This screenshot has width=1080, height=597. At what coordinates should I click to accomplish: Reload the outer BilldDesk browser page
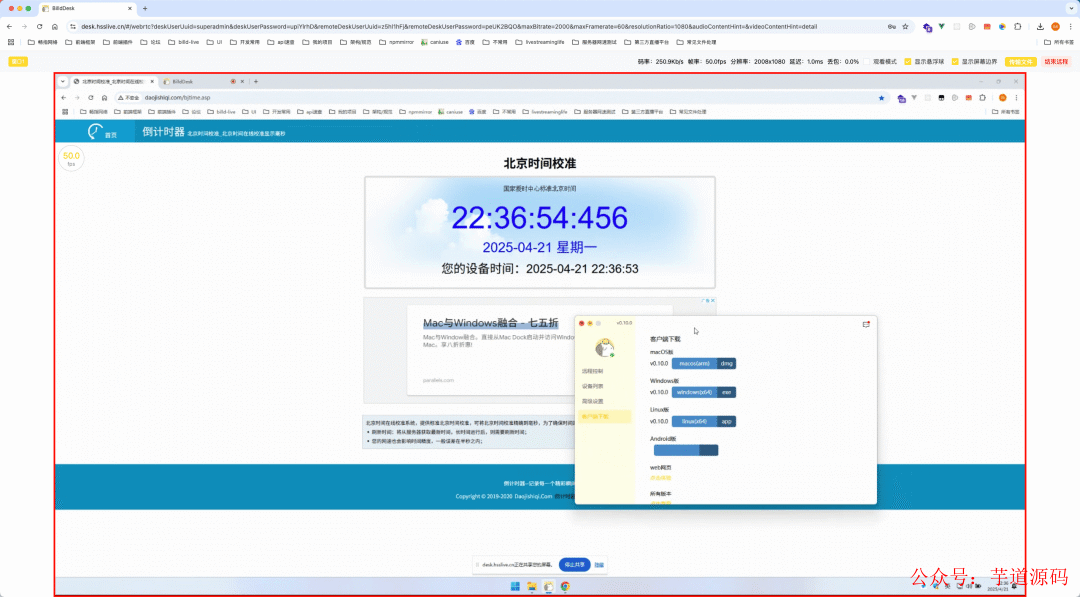pyautogui.click(x=39, y=27)
